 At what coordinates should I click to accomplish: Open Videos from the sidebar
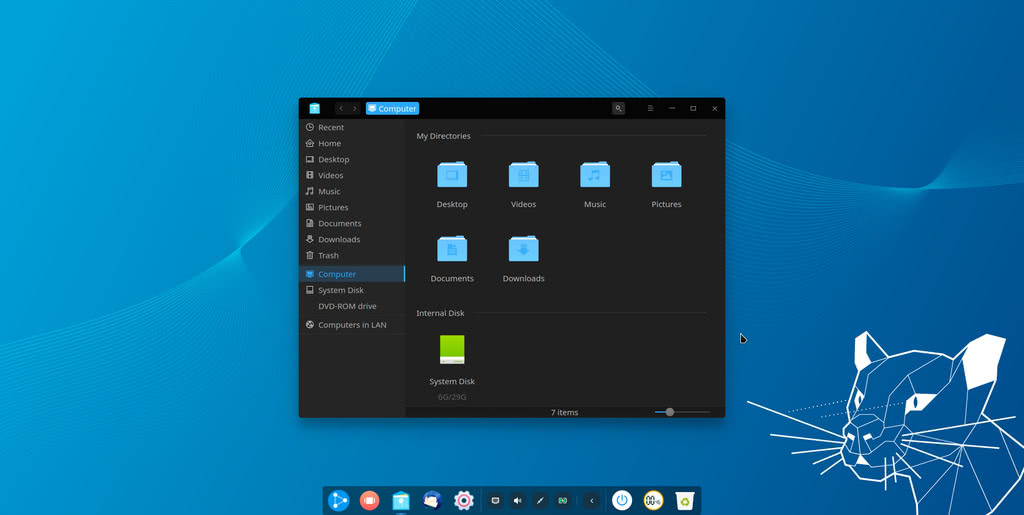click(352, 175)
